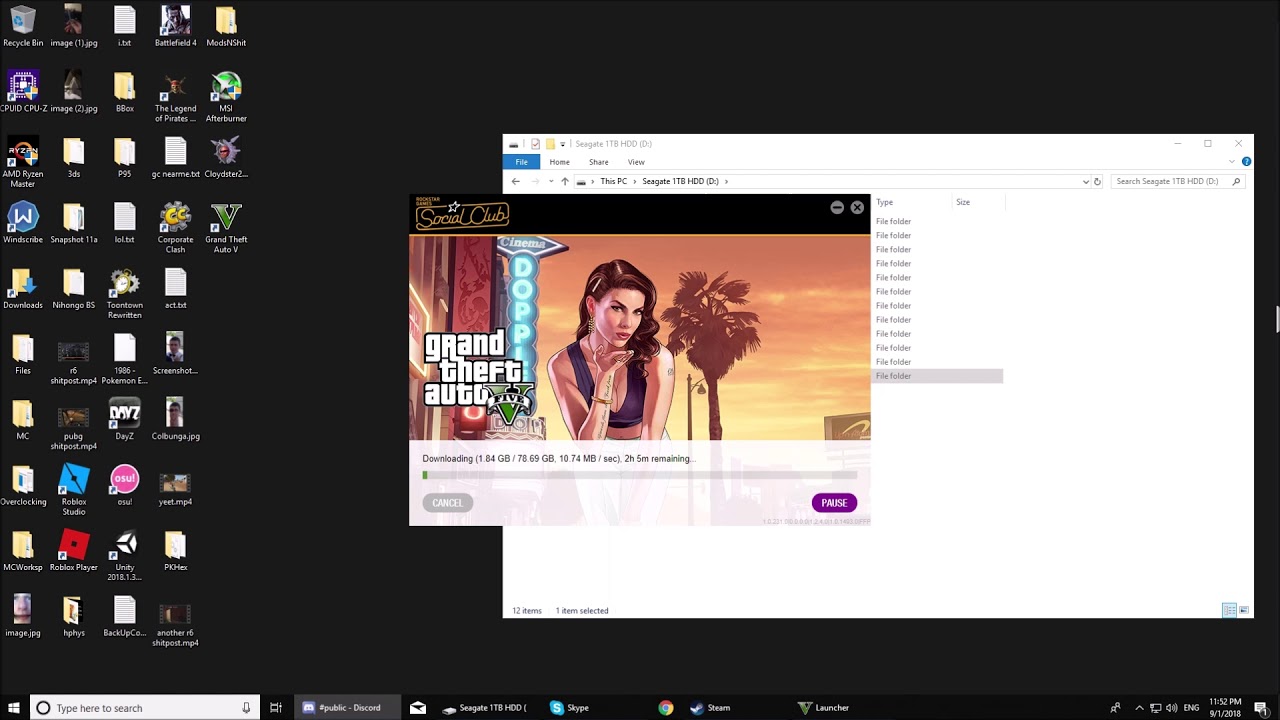Switch to large icons view layout

[1244, 610]
